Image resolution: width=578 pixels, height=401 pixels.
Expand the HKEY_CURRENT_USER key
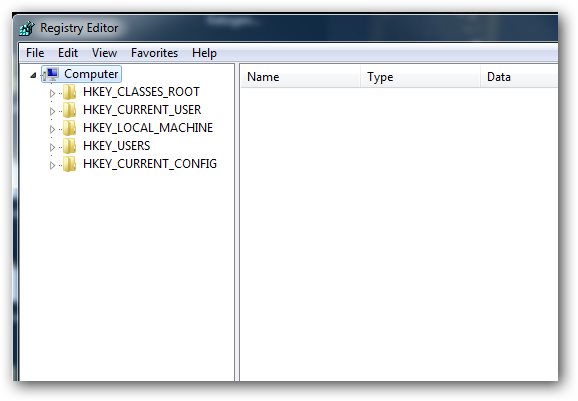click(52, 111)
